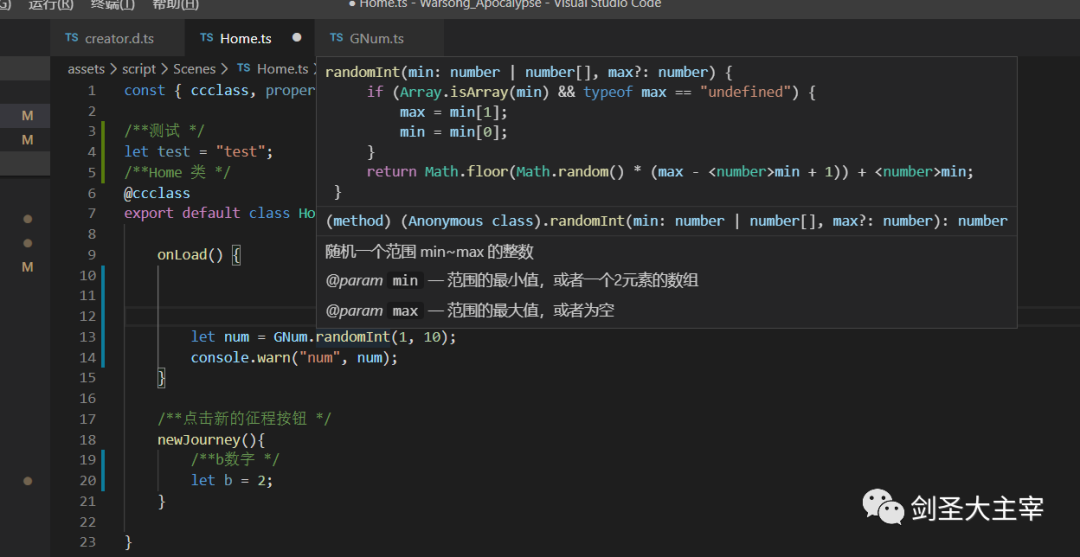The height and width of the screenshot is (557, 1080).
Task: Click the '随机一个范围 min~max 的整数' description
Action: click(x=430, y=252)
